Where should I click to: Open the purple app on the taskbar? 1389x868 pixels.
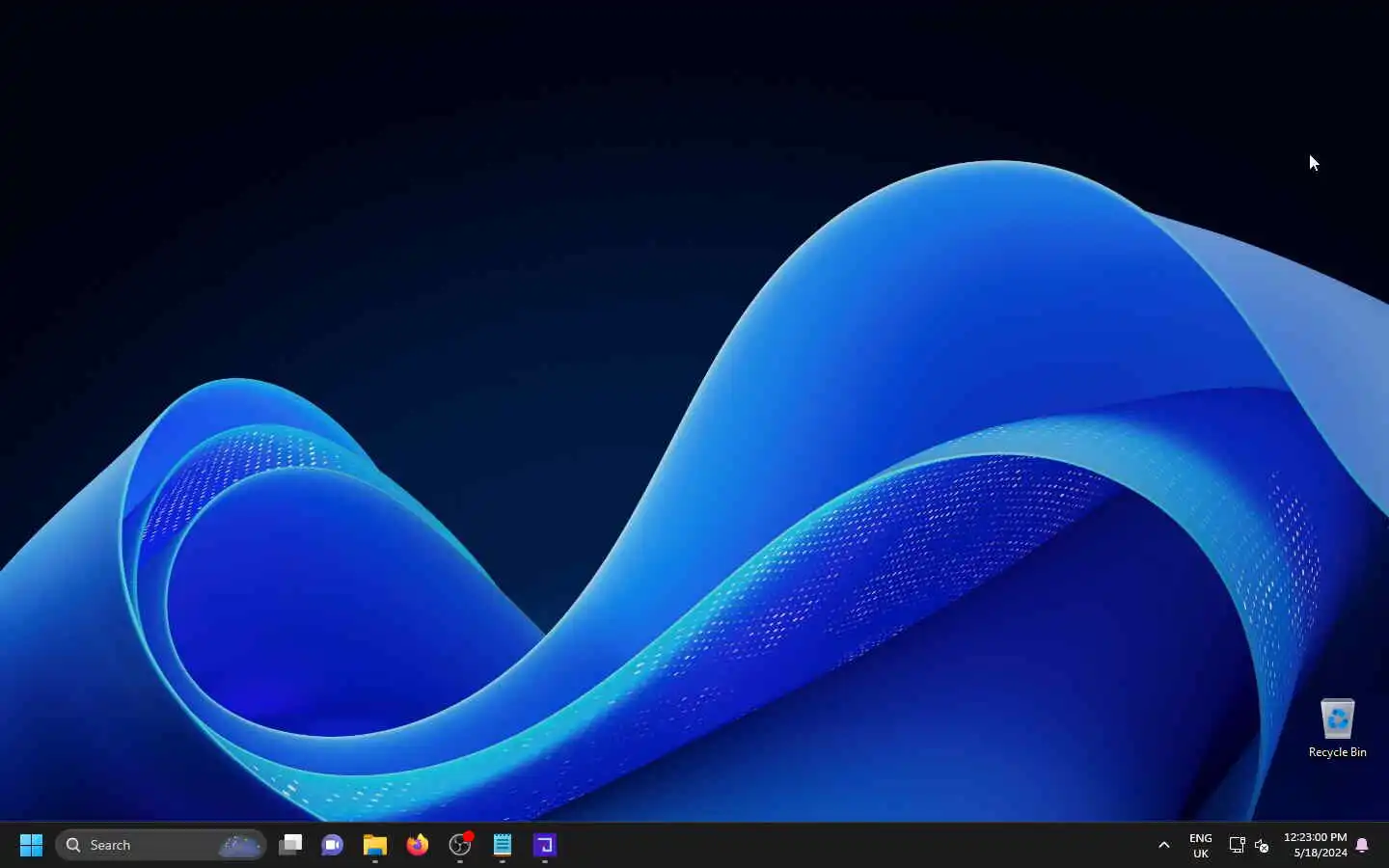(545, 845)
